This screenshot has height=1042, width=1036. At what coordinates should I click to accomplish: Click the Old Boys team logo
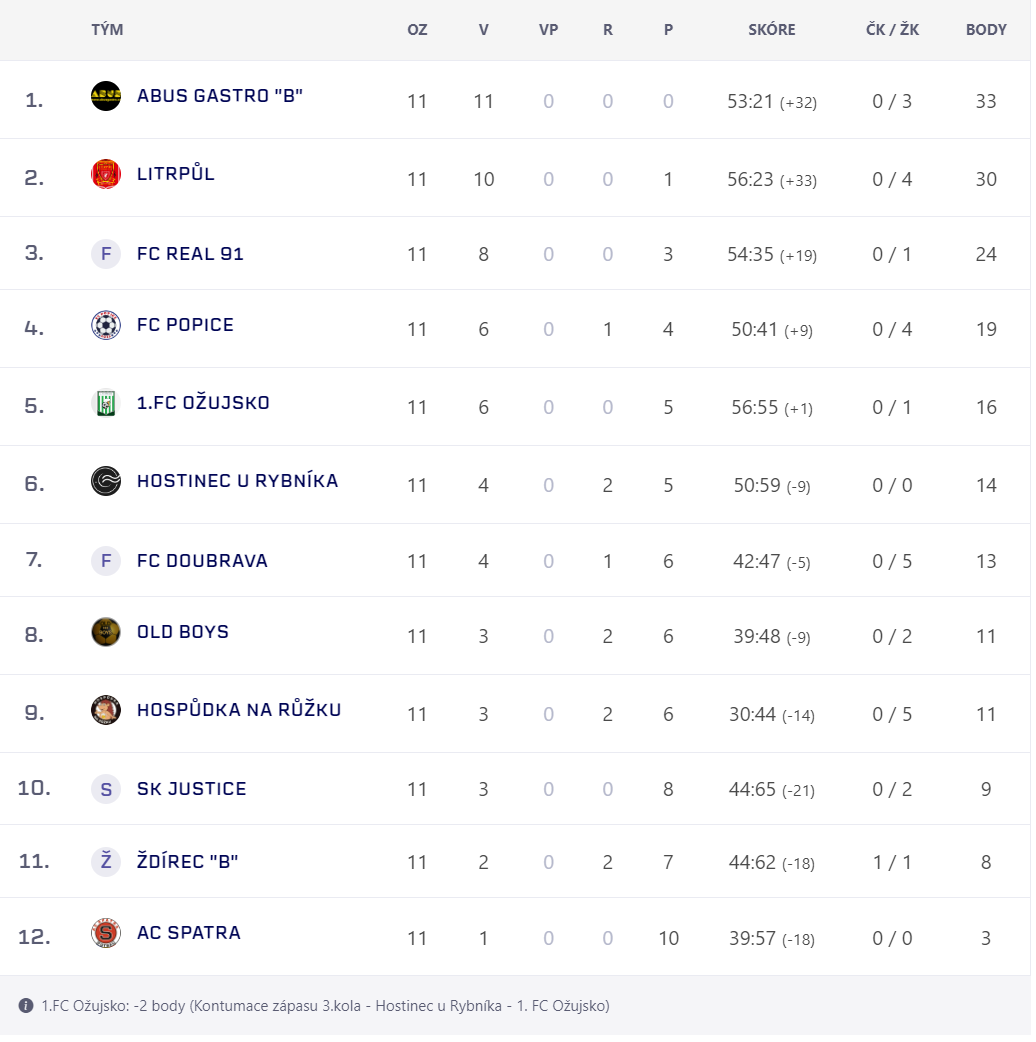point(106,632)
